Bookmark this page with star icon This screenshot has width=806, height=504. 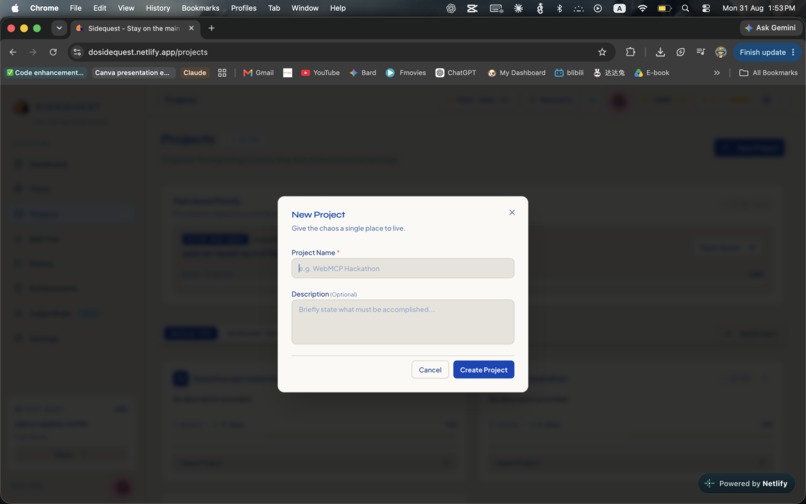(602, 52)
